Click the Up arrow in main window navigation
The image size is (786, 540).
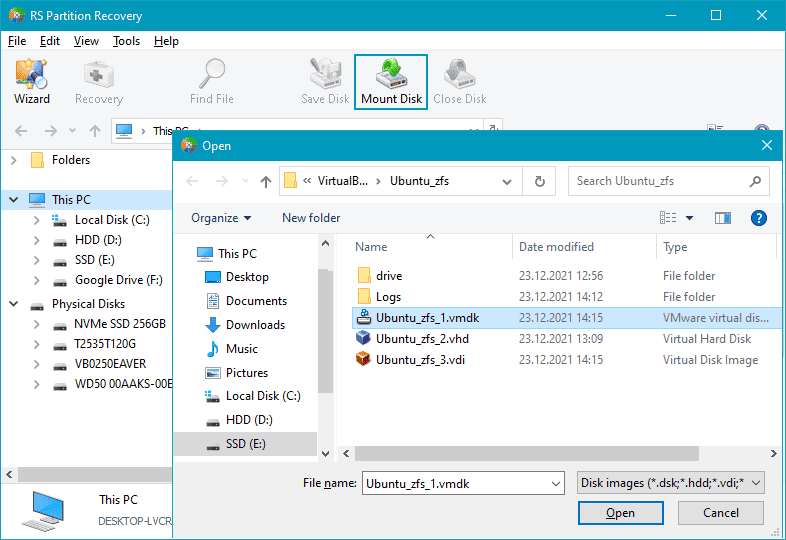point(95,131)
